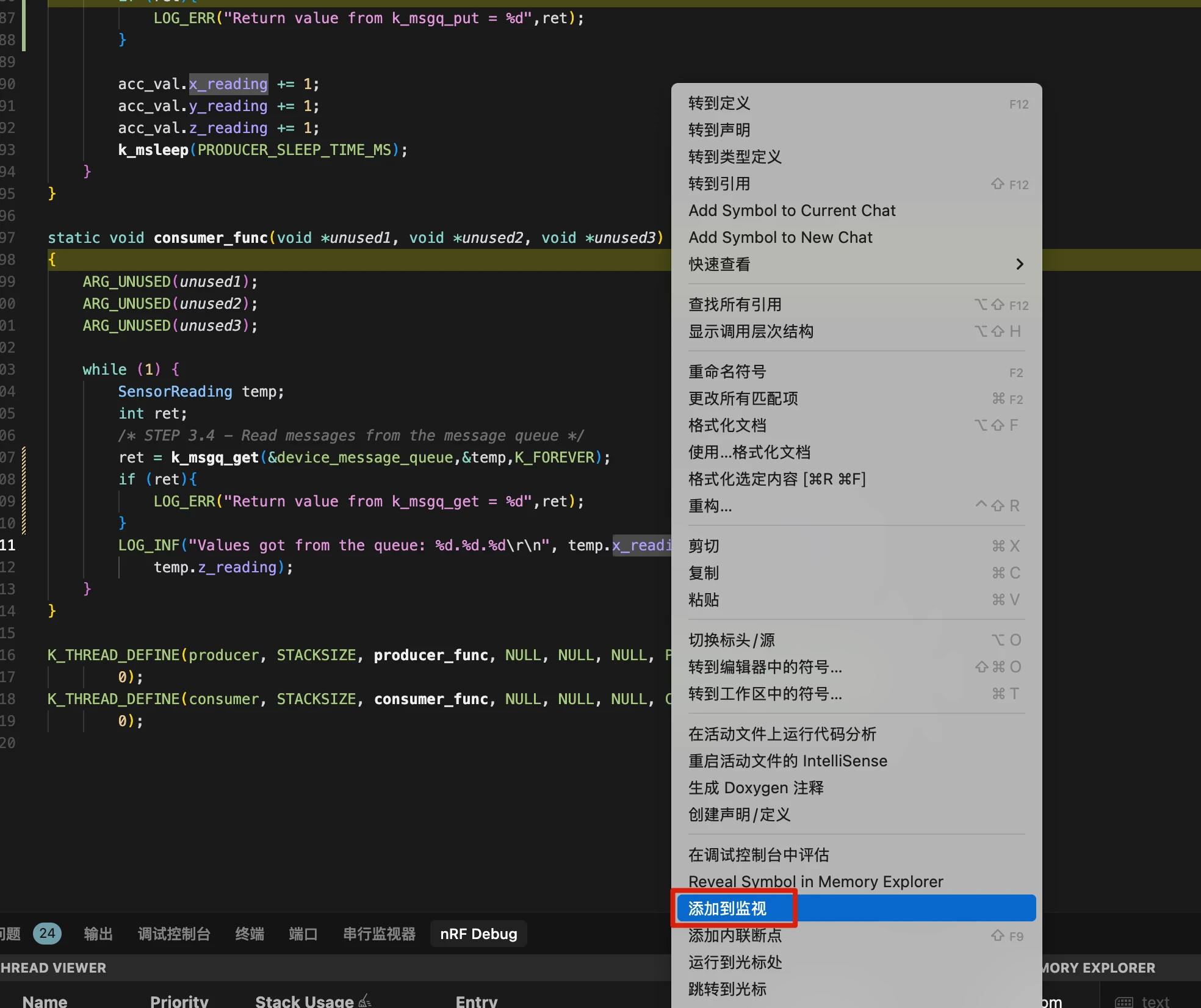The width and height of the screenshot is (1201, 1008).
Task: Choose 生成 Doxygen 注释 entry
Action: 756,788
